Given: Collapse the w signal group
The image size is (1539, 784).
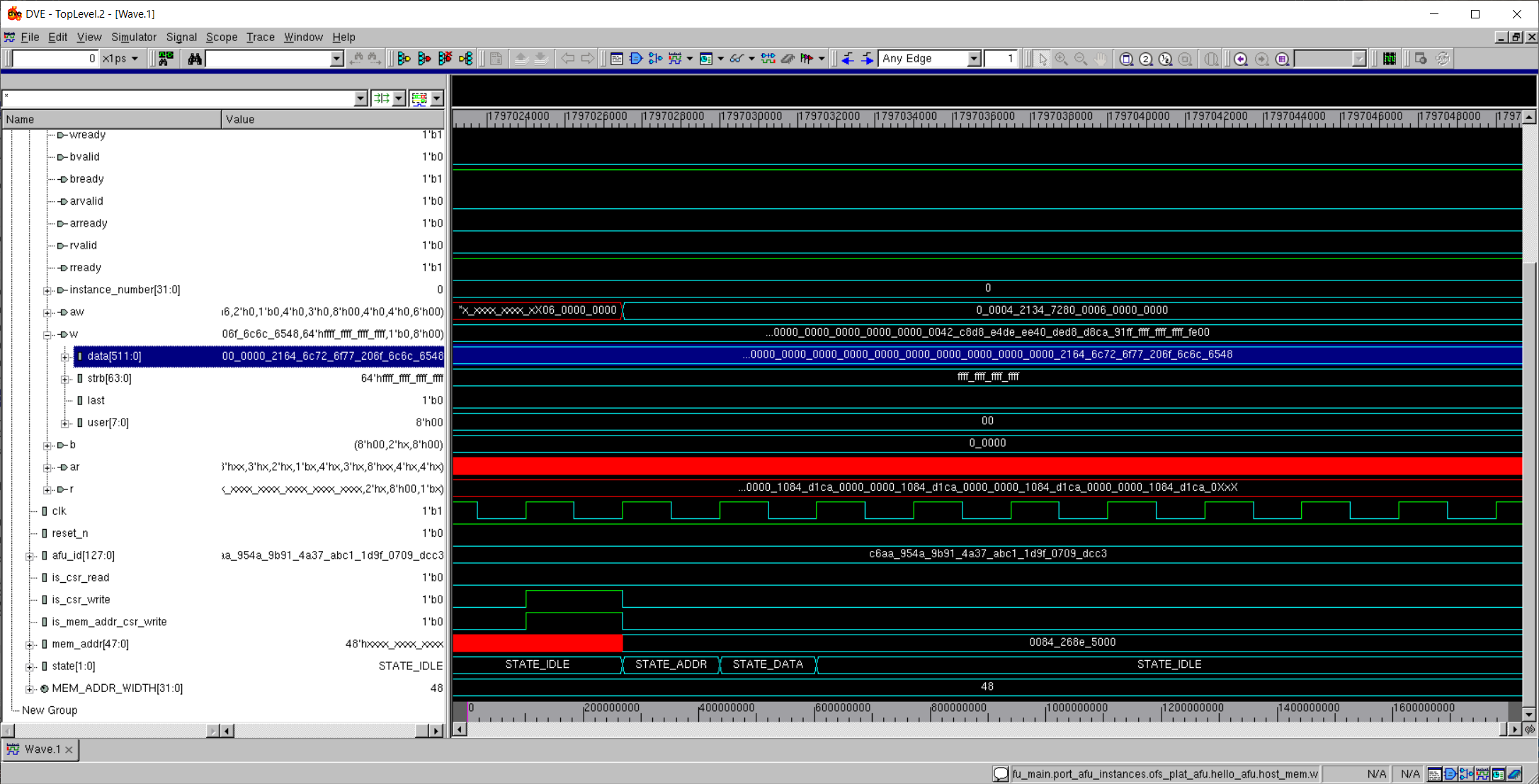Looking at the screenshot, I should coord(47,334).
